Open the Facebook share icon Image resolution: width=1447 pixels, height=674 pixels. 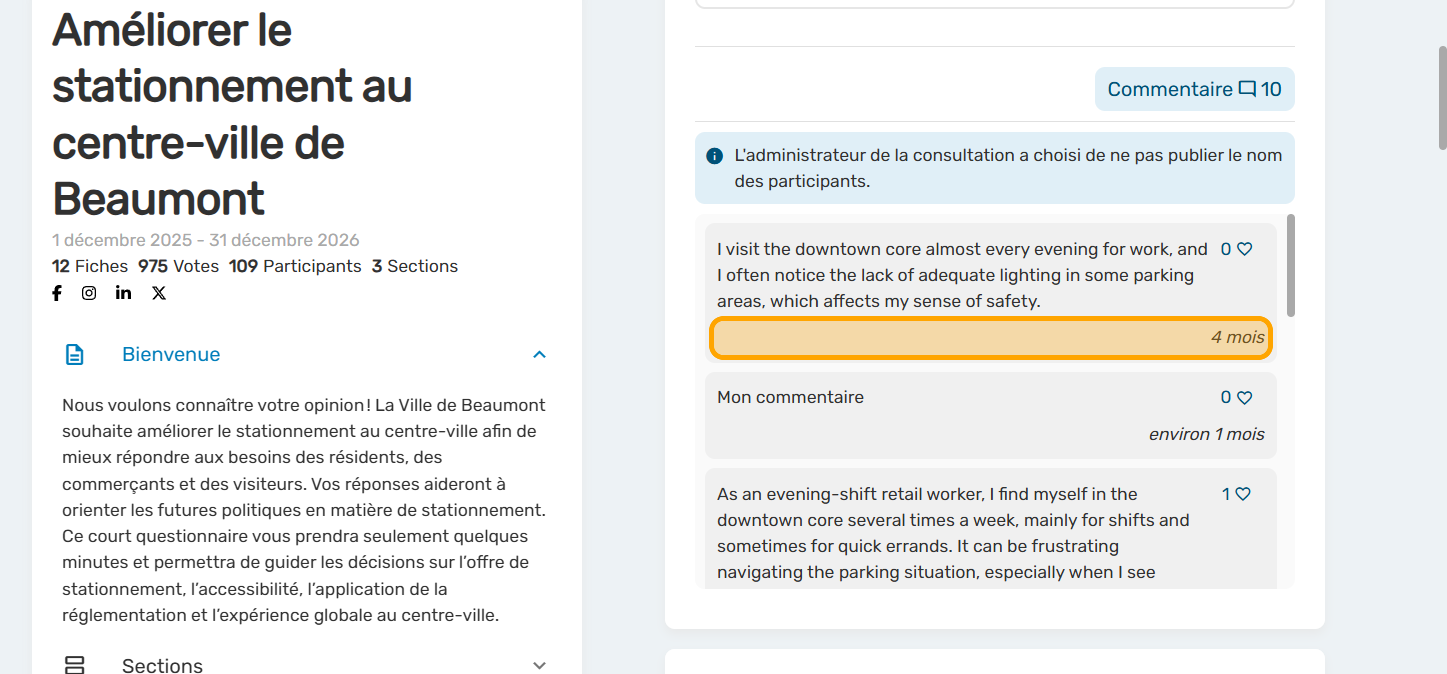click(x=57, y=293)
